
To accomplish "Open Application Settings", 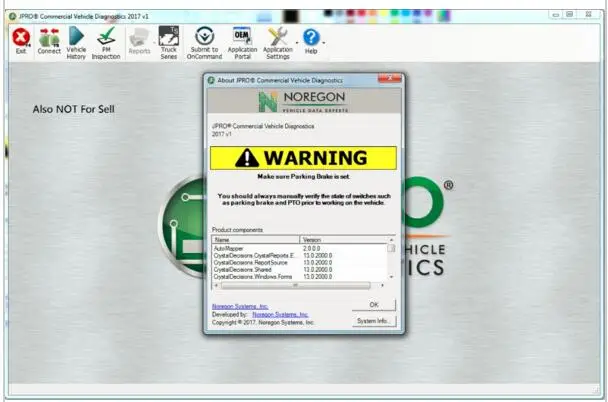I will coord(278,43).
